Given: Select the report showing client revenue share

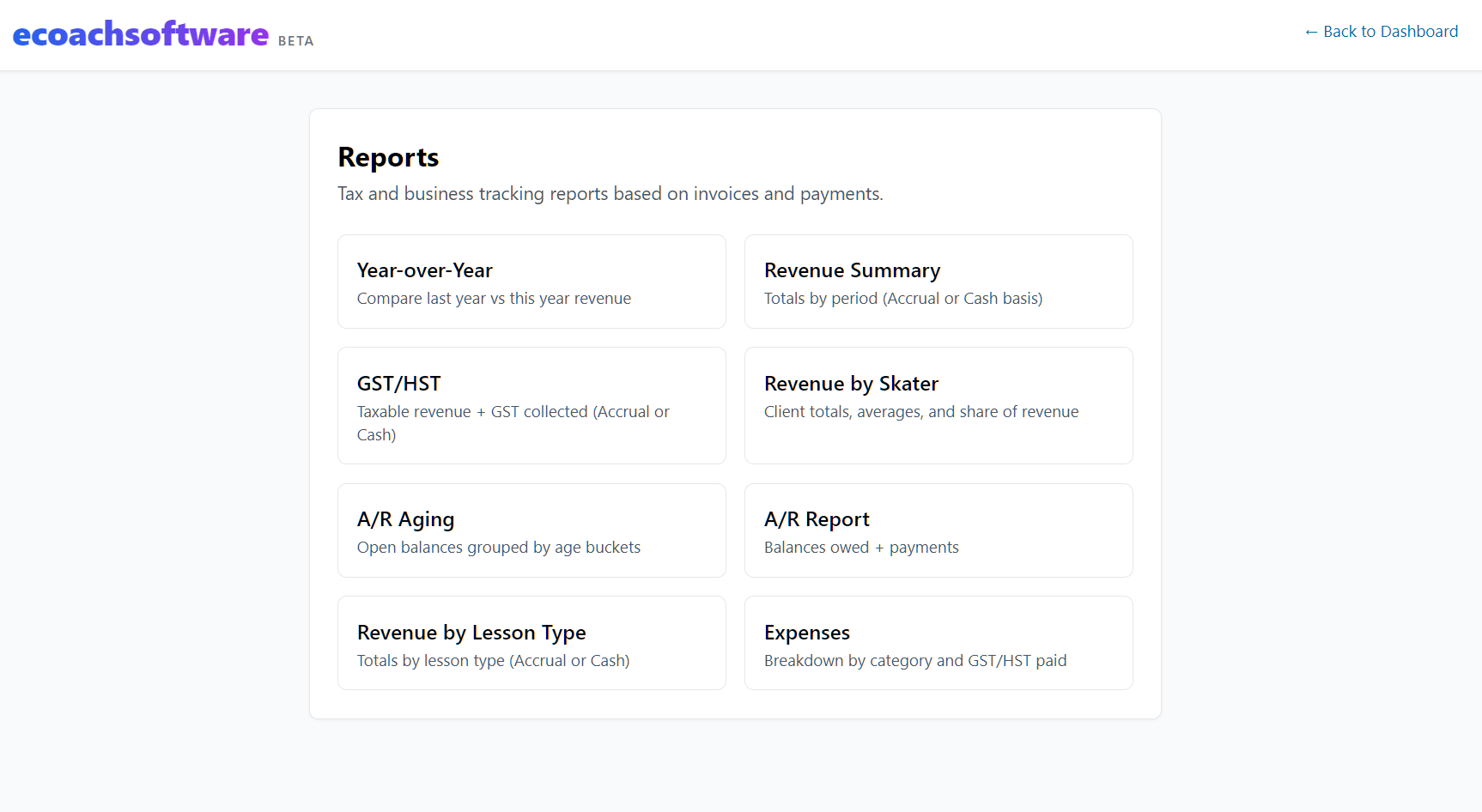Looking at the screenshot, I should pos(938,405).
